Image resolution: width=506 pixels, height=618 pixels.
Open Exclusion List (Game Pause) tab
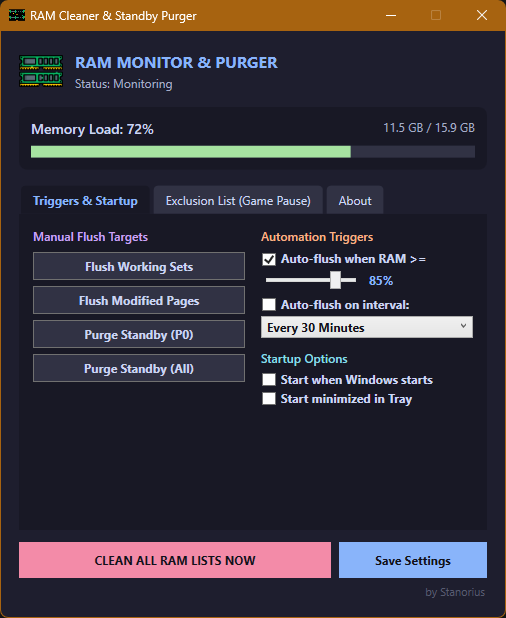click(x=238, y=201)
